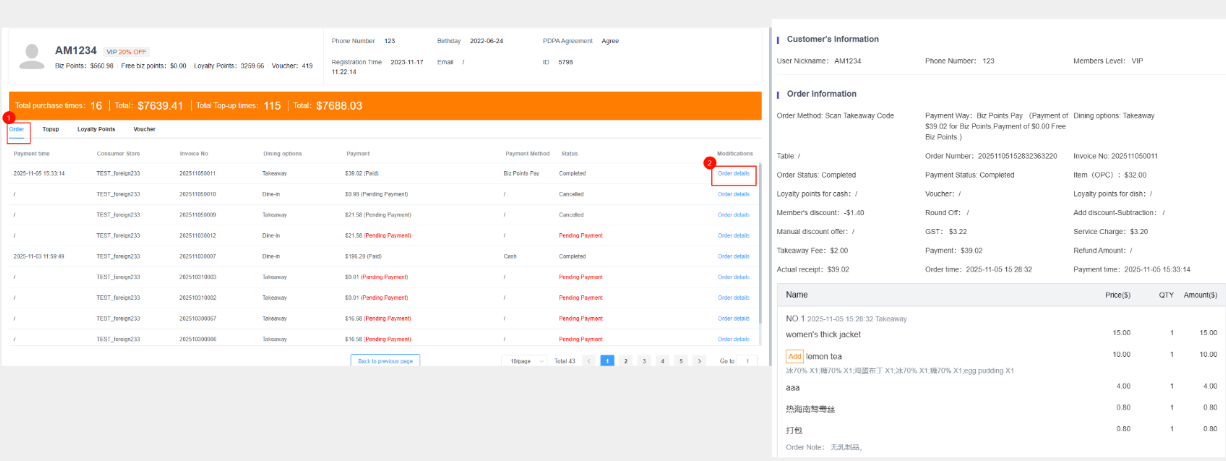
Task: Click the Add tag beside lemon tea
Action: 795,356
